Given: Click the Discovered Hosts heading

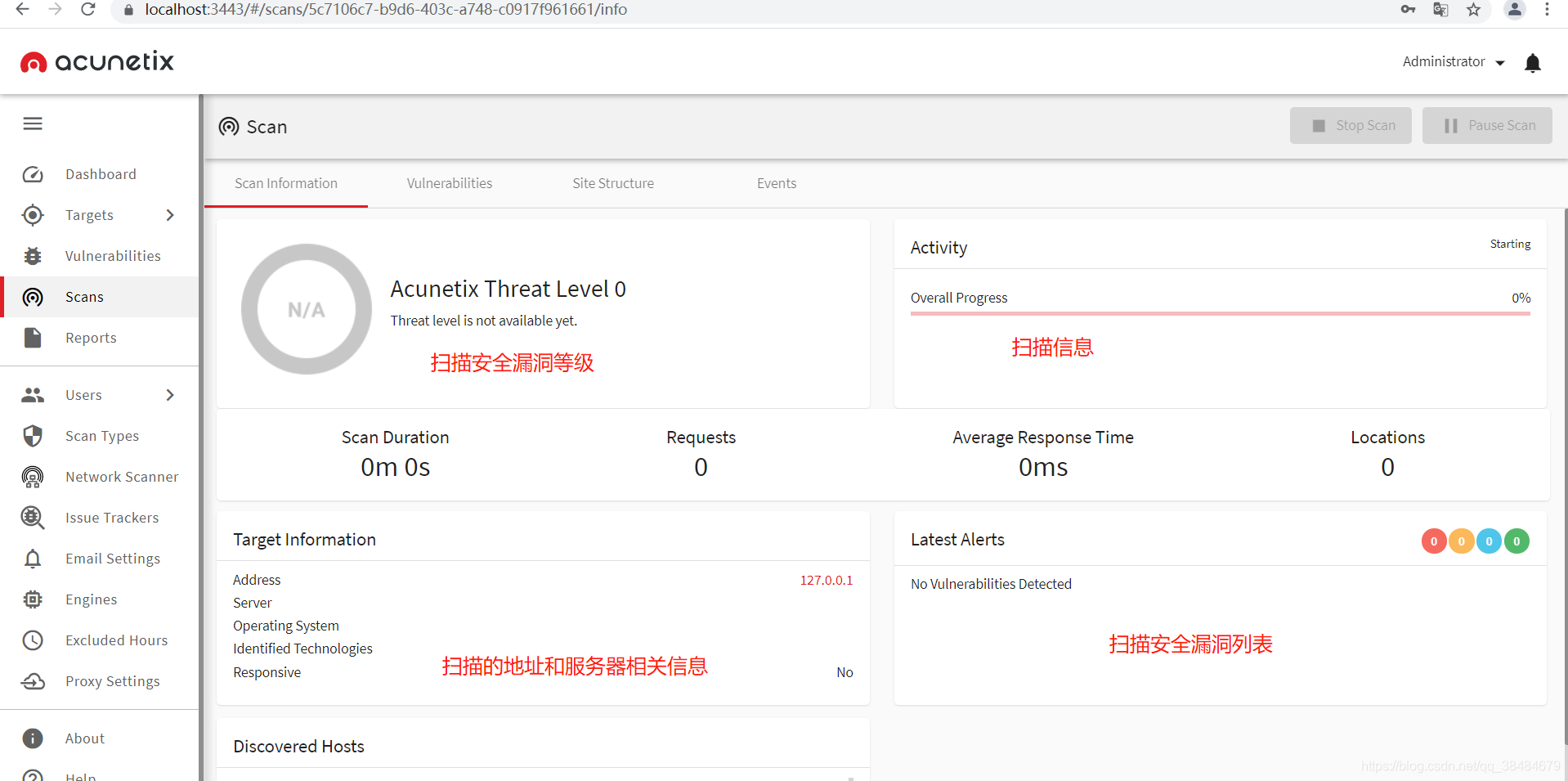Looking at the screenshot, I should [x=298, y=747].
